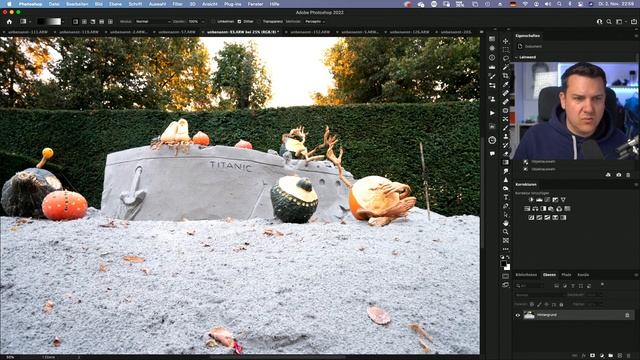Switch to the Bibliotheken tab
This screenshot has height=360, width=640.
click(x=526, y=275)
